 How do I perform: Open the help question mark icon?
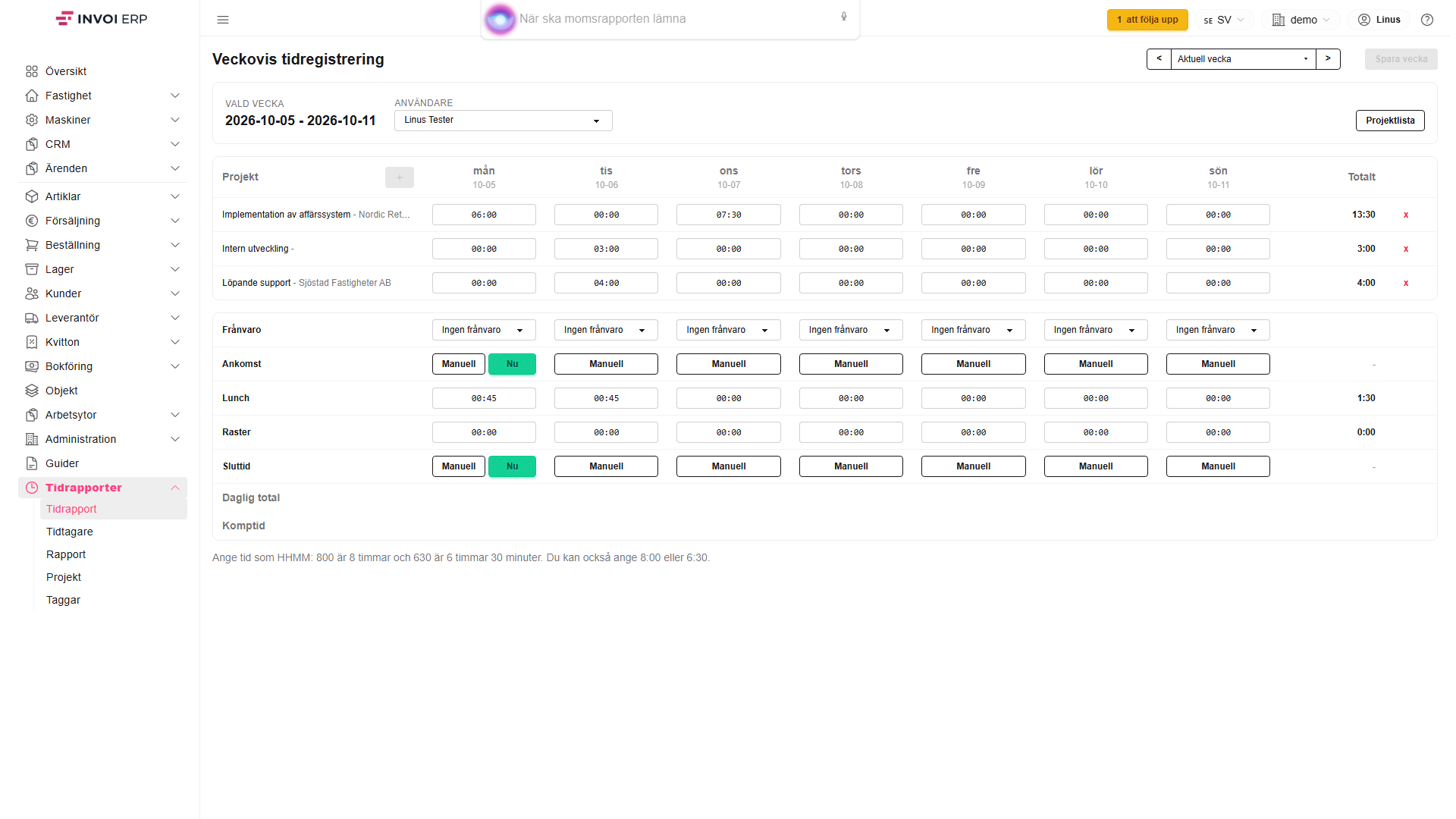tap(1427, 20)
